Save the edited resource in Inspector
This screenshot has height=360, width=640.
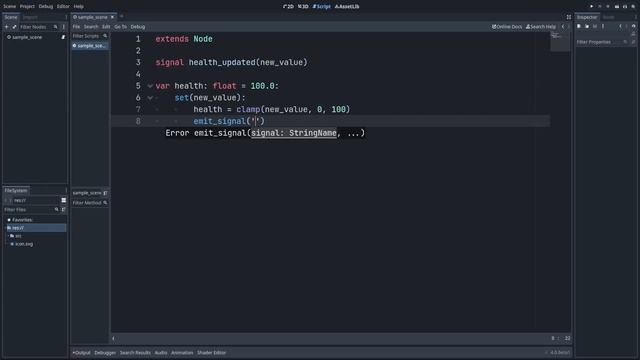595,27
